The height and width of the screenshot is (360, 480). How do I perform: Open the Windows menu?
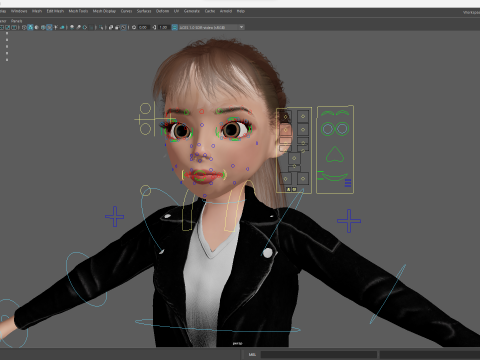(19, 11)
